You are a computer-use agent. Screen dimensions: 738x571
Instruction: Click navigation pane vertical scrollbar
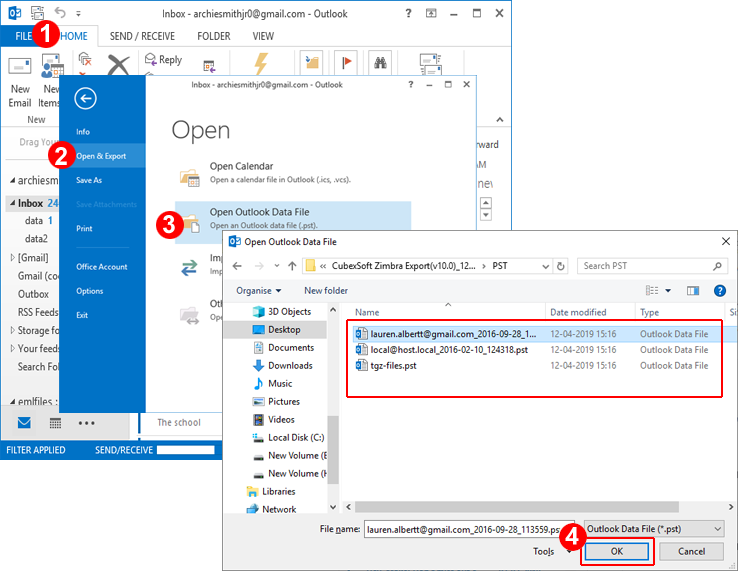coord(333,450)
